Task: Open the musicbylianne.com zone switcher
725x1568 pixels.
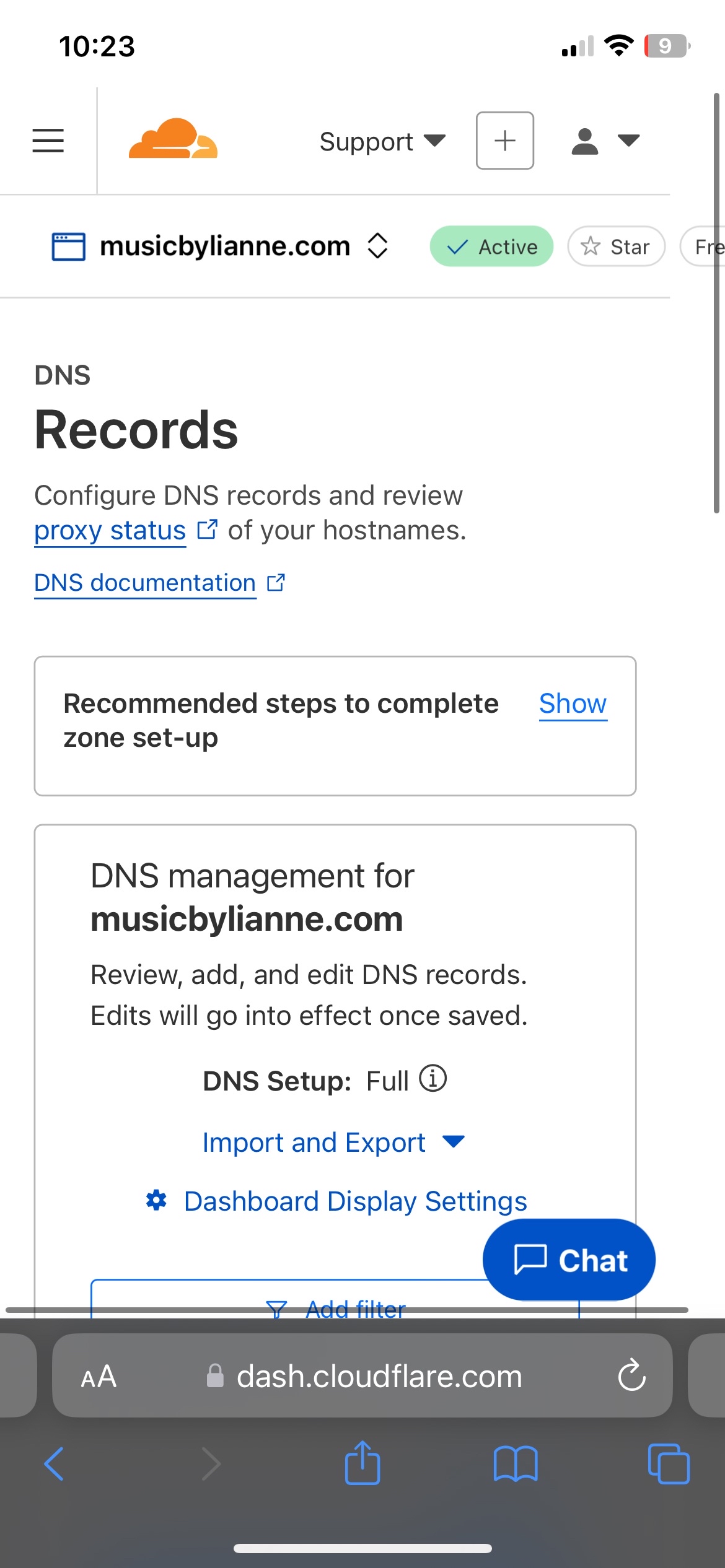Action: pyautogui.click(x=377, y=246)
